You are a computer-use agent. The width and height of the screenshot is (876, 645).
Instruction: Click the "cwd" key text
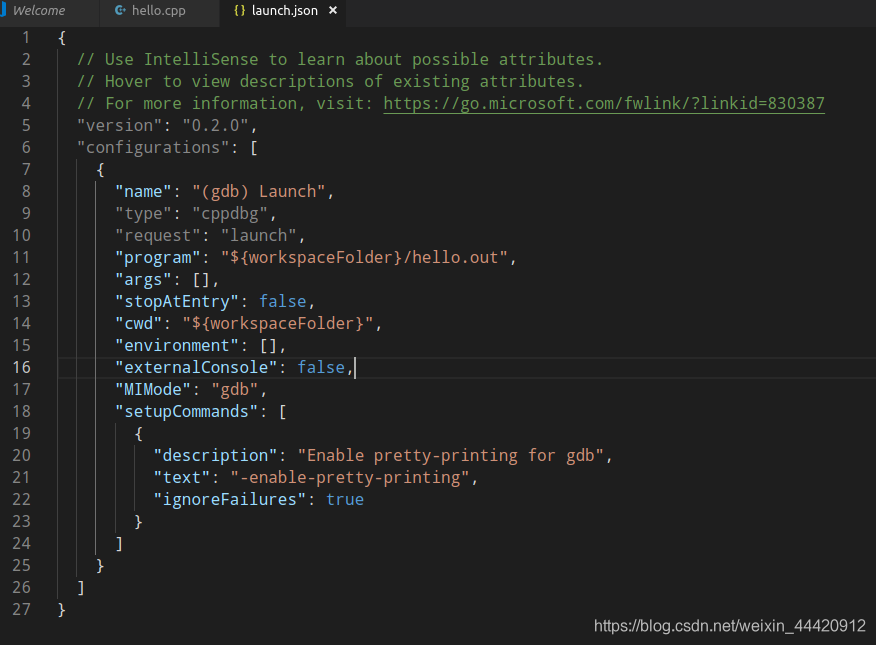(139, 323)
